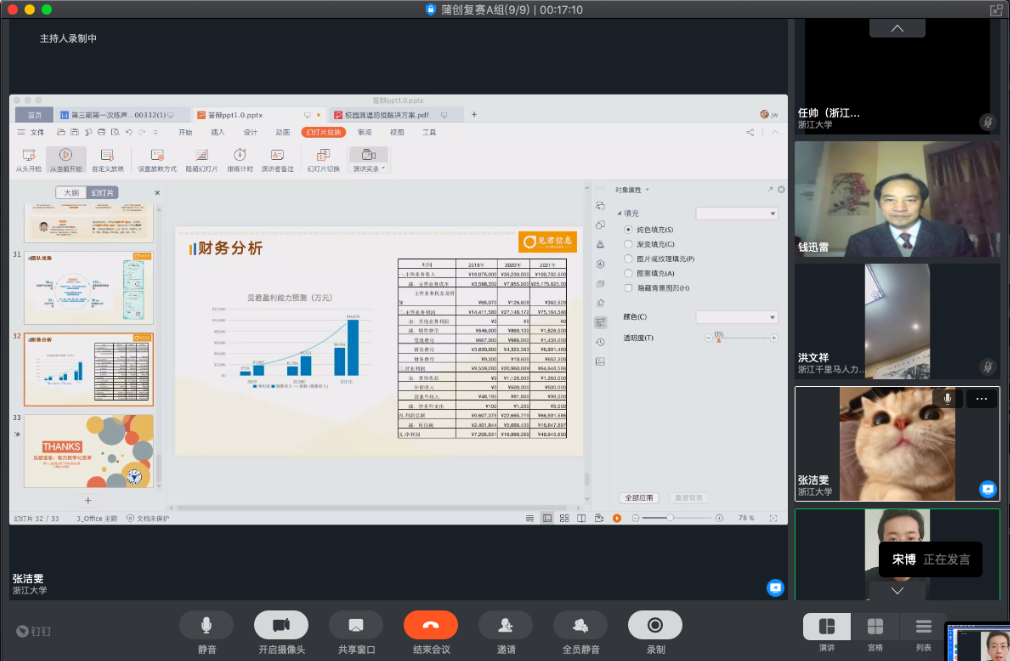Select 图案填充(A) pattern fill radio
The image size is (1010, 661).
click(628, 273)
